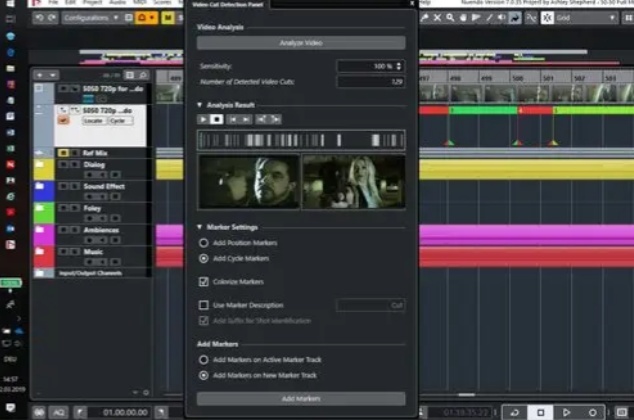Collapse the Analysis Result section
This screenshot has height=420, width=634.
click(199, 104)
